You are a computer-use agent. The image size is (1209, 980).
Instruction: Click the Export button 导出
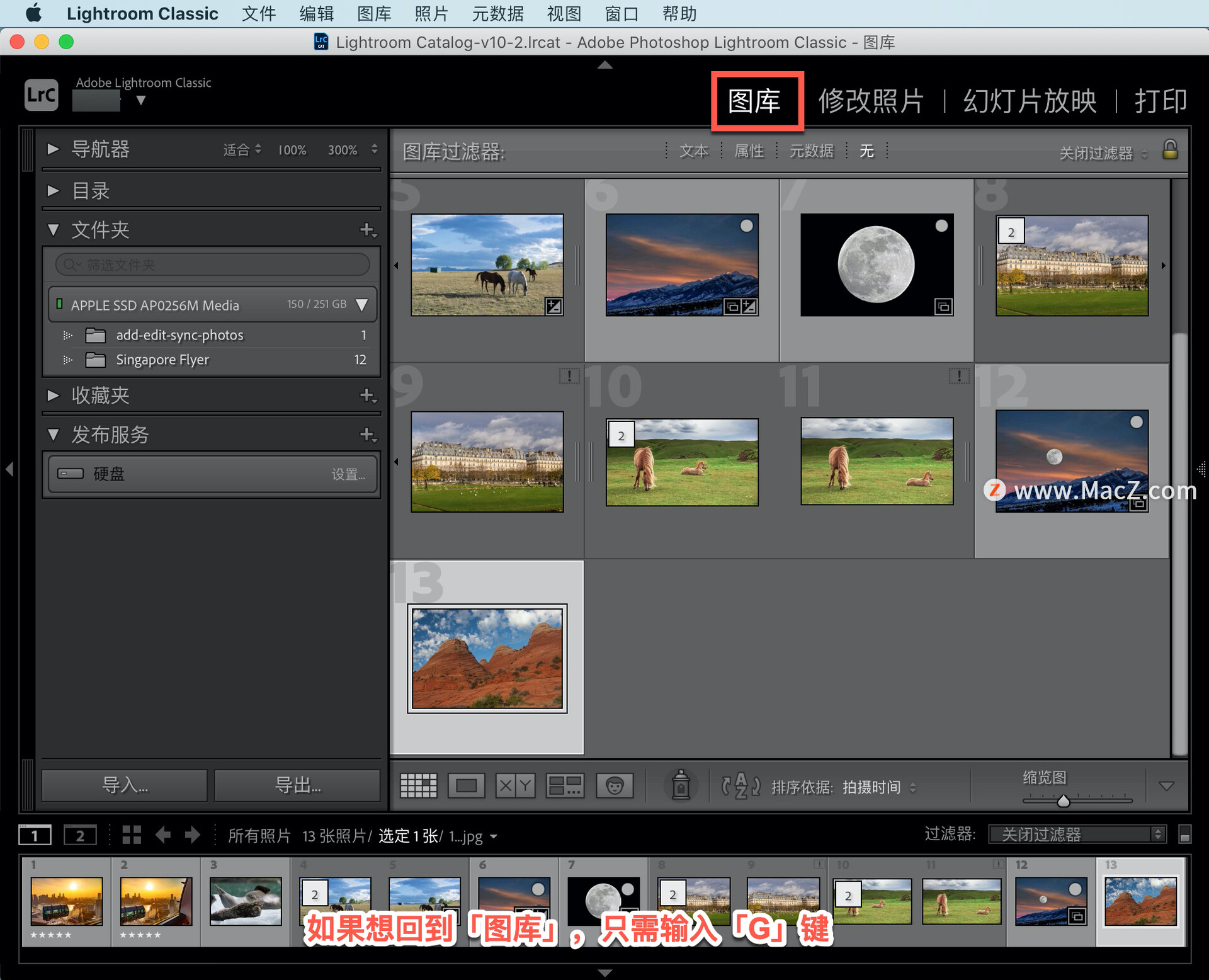[x=297, y=785]
